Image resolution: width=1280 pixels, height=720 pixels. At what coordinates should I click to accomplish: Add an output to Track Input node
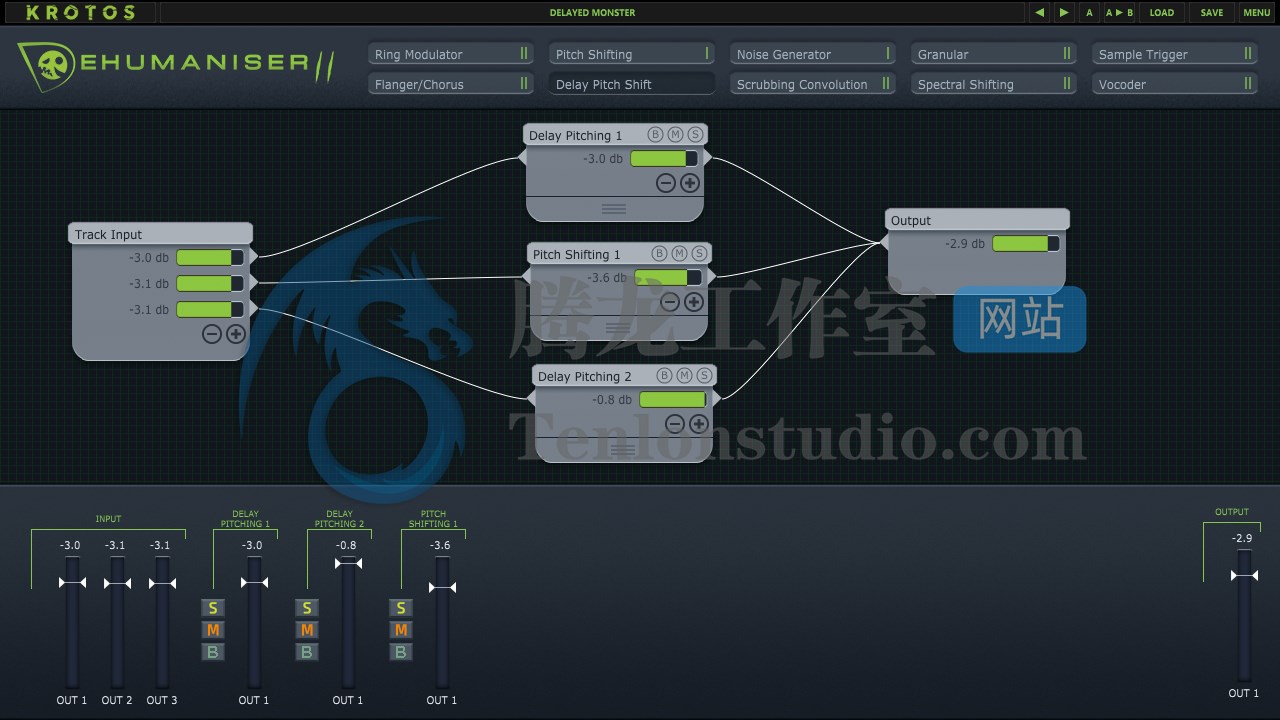tap(236, 334)
